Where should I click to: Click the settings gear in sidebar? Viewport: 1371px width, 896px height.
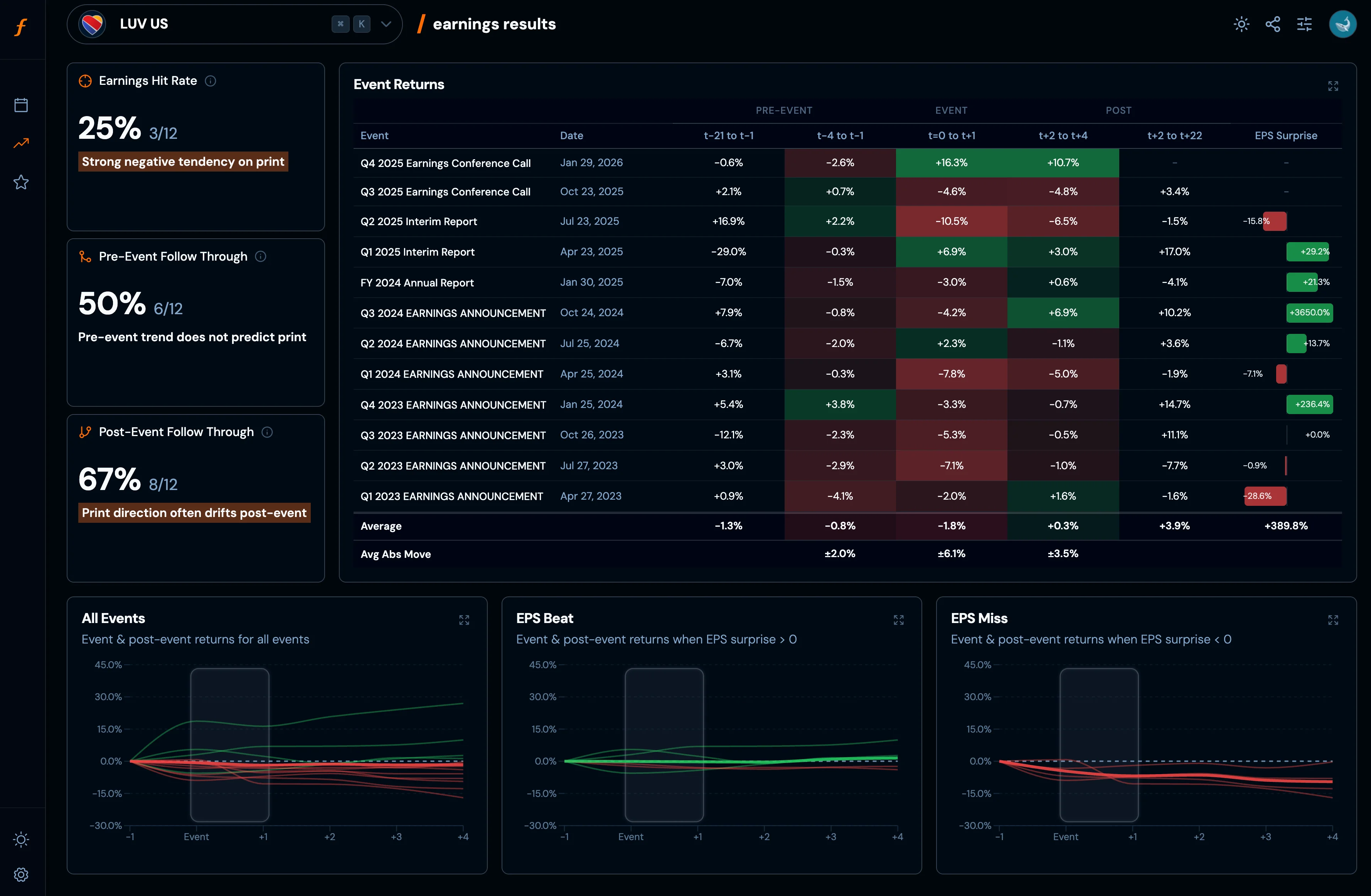pos(21,874)
